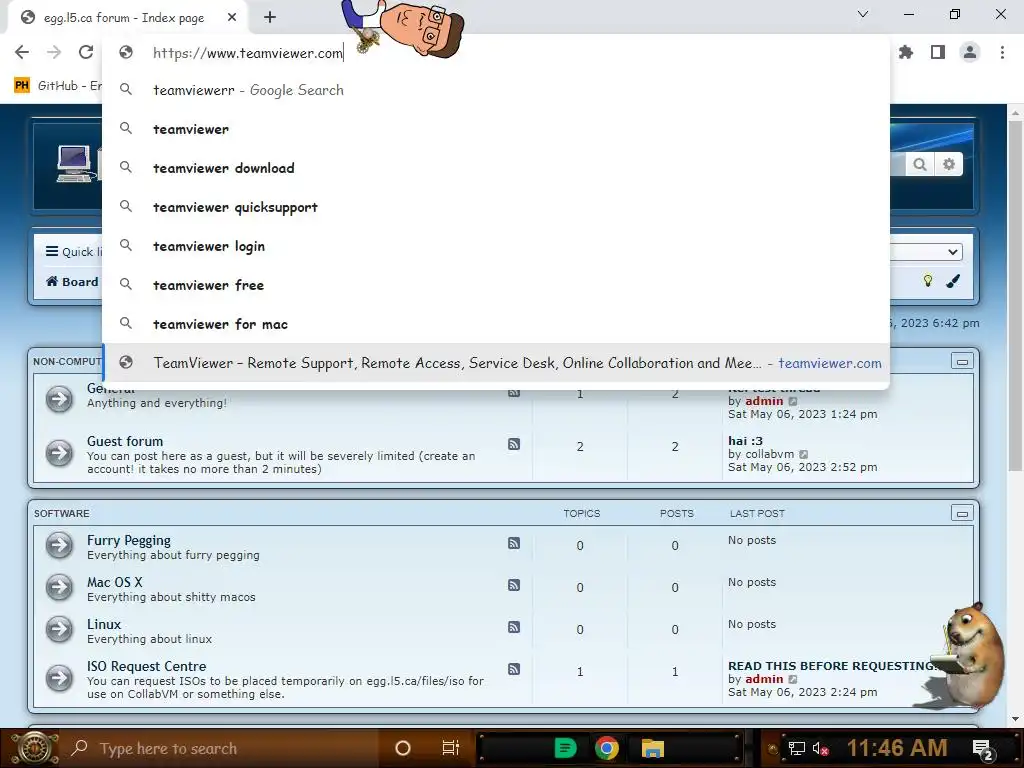This screenshot has height=768, width=1024.
Task: Open Guest forum RSS feed icon
Action: pyautogui.click(x=514, y=444)
